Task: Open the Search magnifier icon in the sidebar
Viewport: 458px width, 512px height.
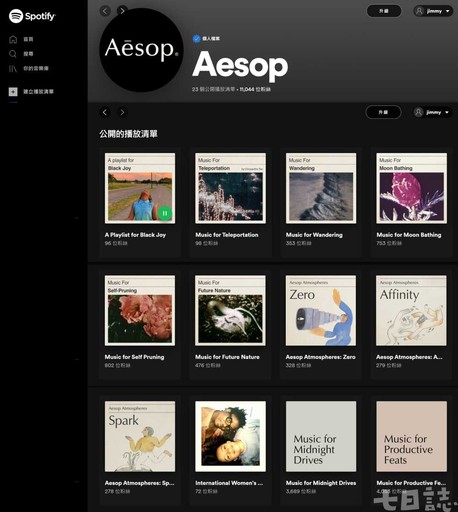Action: click(x=13, y=54)
